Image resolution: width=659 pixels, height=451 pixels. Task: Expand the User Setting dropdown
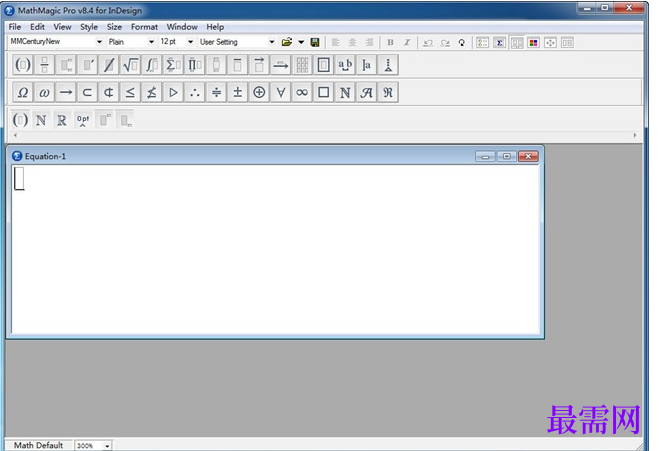(272, 42)
